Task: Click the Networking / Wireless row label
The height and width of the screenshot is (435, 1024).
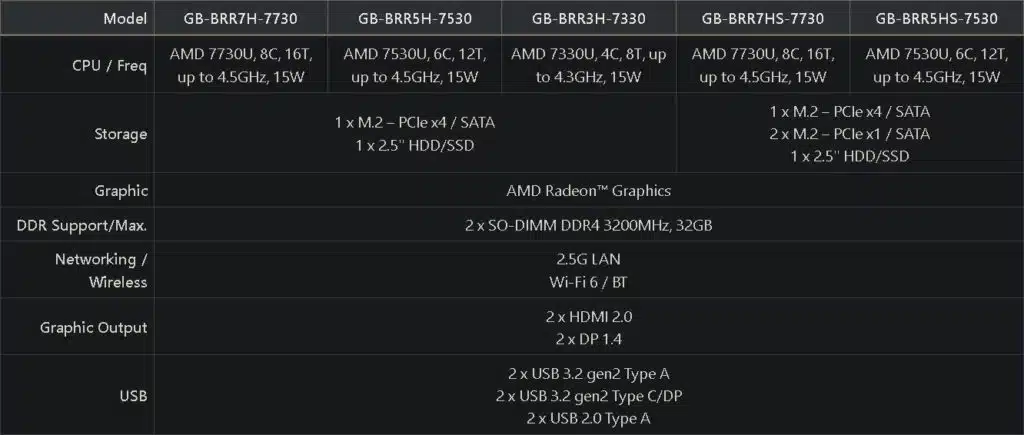Action: pyautogui.click(x=101, y=270)
